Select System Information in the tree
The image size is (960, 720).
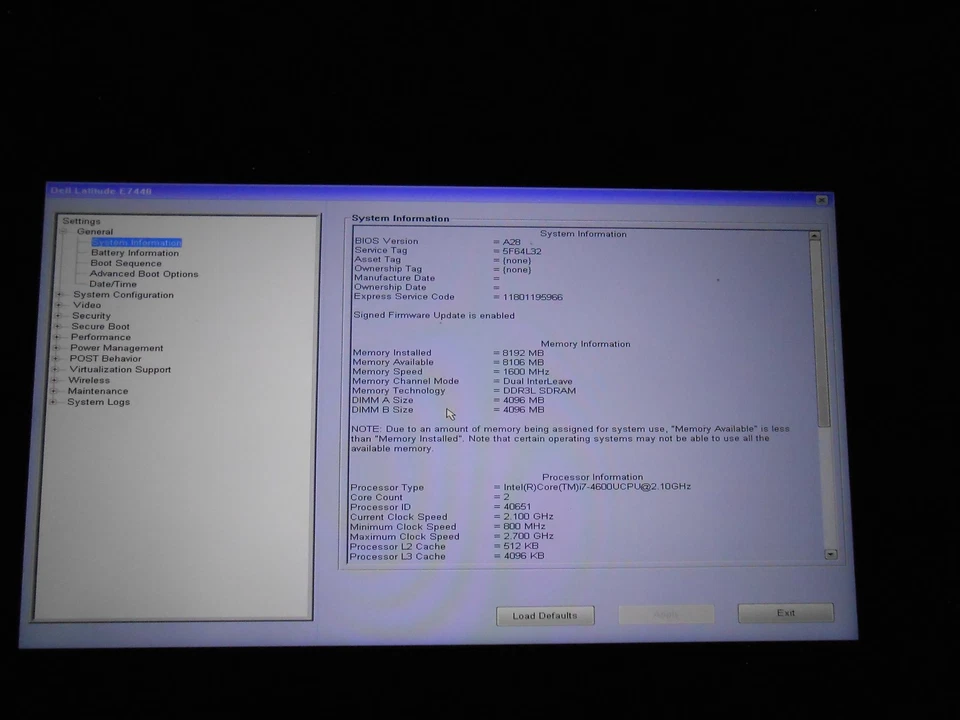pyautogui.click(x=137, y=242)
